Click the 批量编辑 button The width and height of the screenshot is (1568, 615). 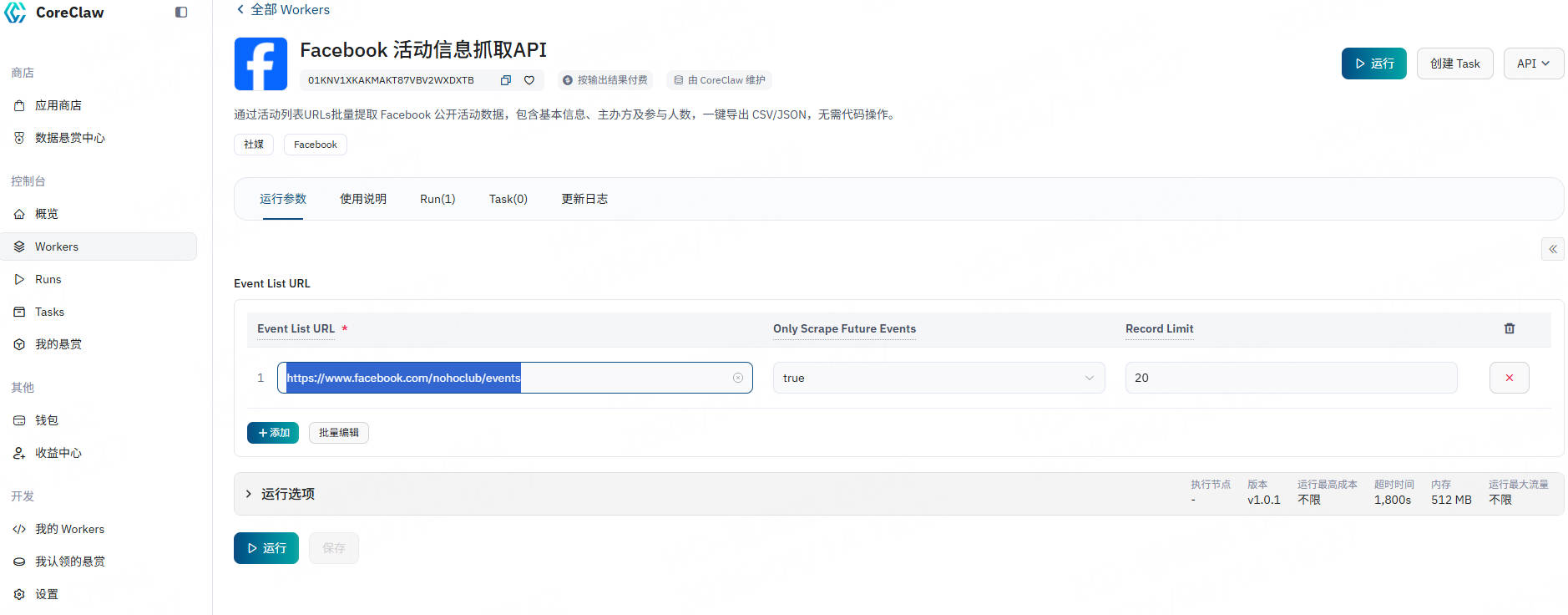[x=338, y=433]
